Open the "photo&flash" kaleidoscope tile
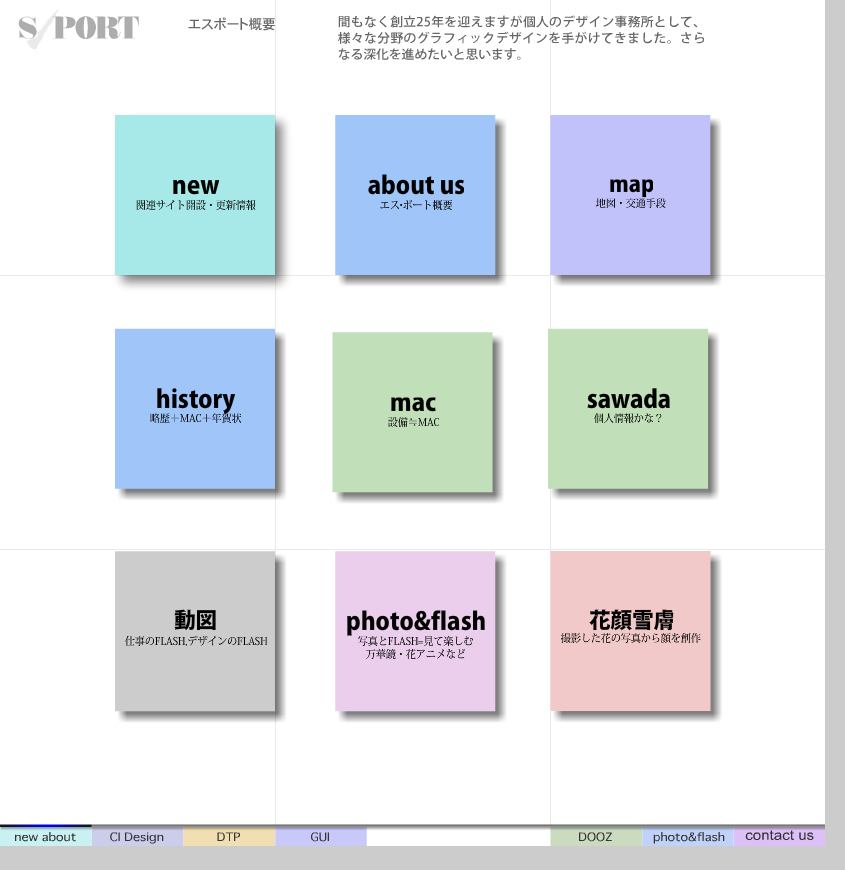This screenshot has height=870, width=845. (414, 632)
